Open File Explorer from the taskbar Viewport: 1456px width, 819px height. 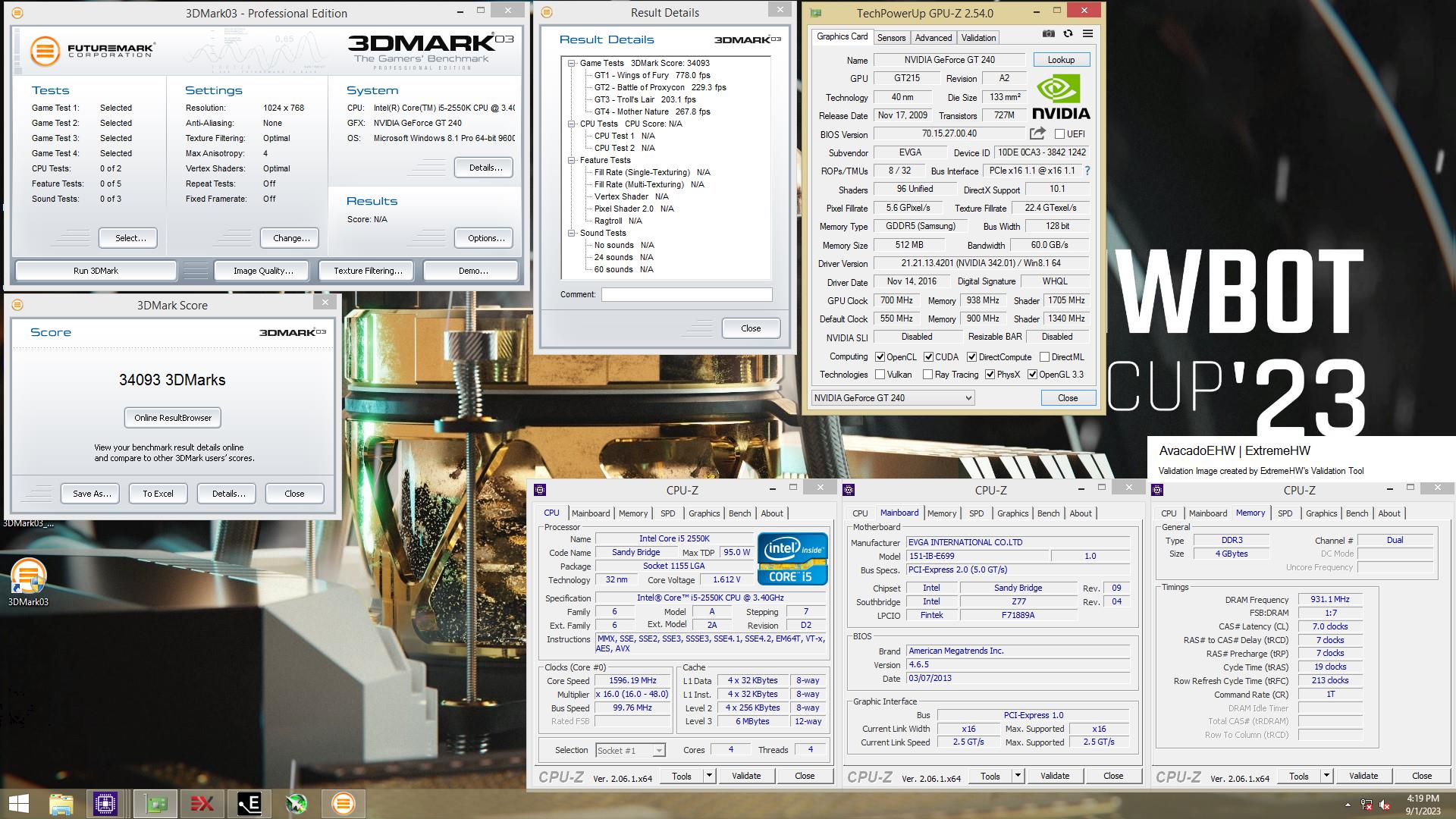tap(61, 804)
